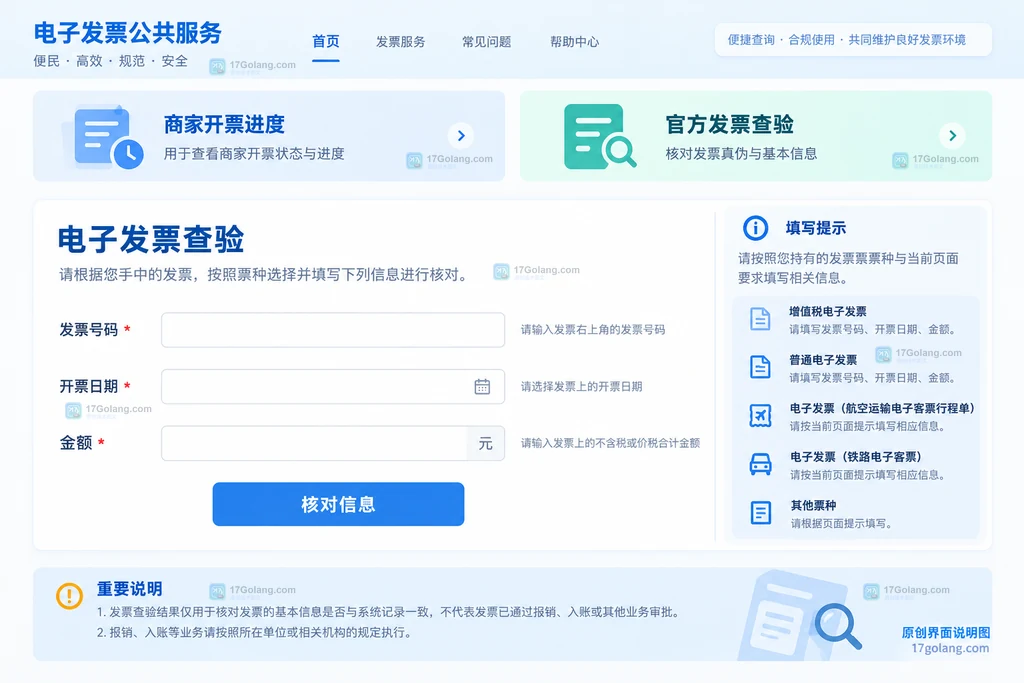
Task: Submit with the 核对信息 button
Action: (x=338, y=504)
